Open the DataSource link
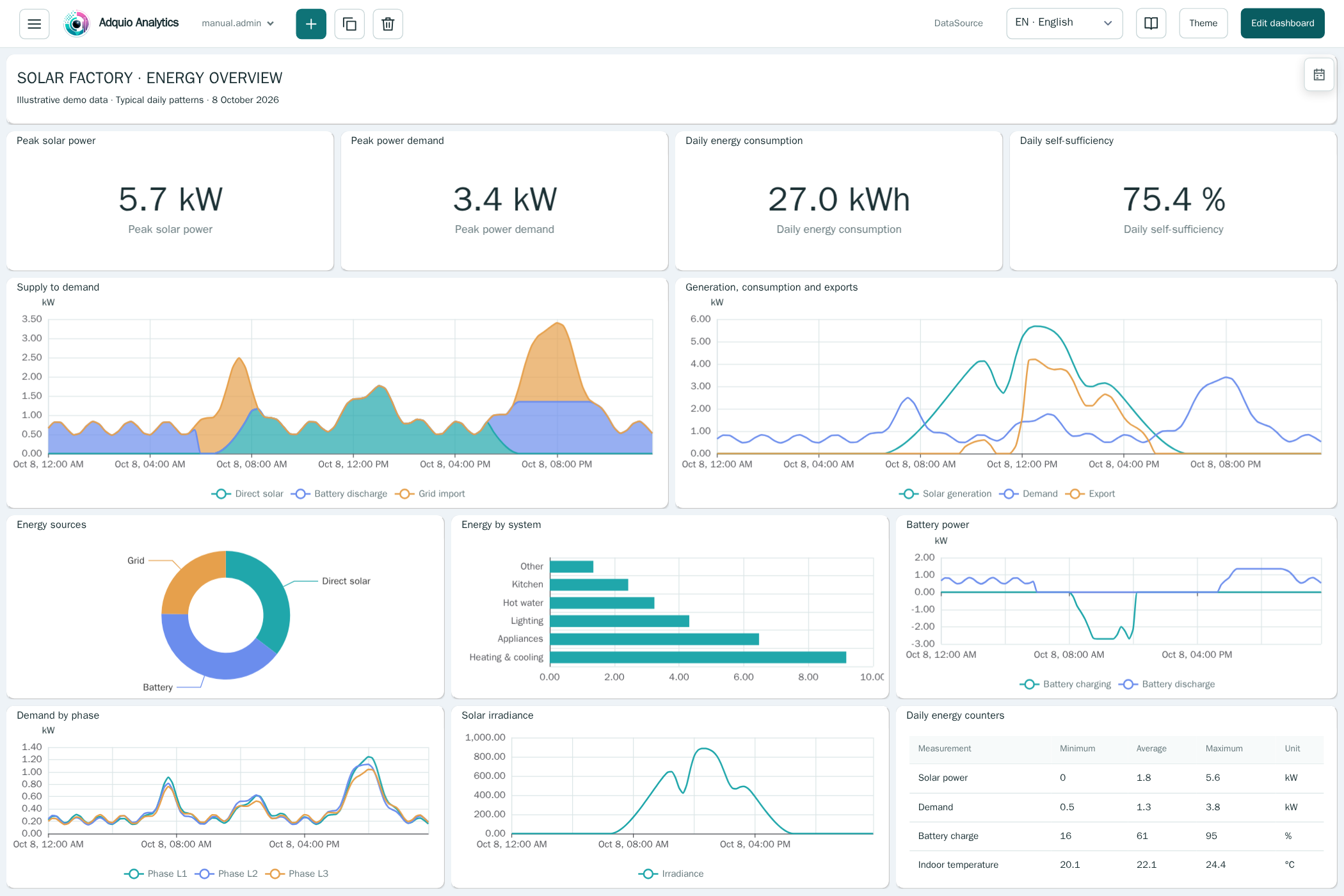The image size is (1344, 896). [x=958, y=23]
